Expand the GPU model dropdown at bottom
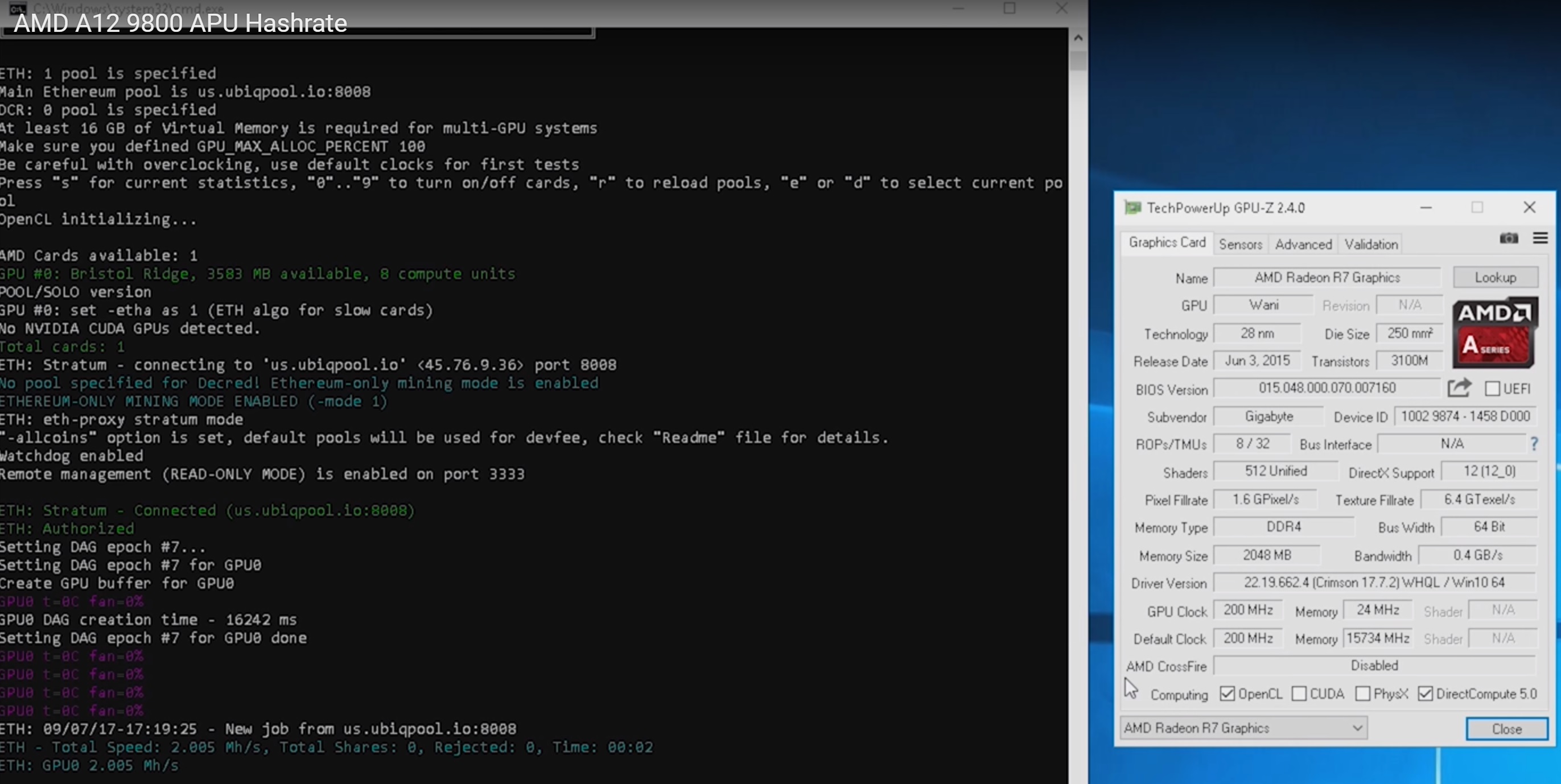 tap(1355, 728)
